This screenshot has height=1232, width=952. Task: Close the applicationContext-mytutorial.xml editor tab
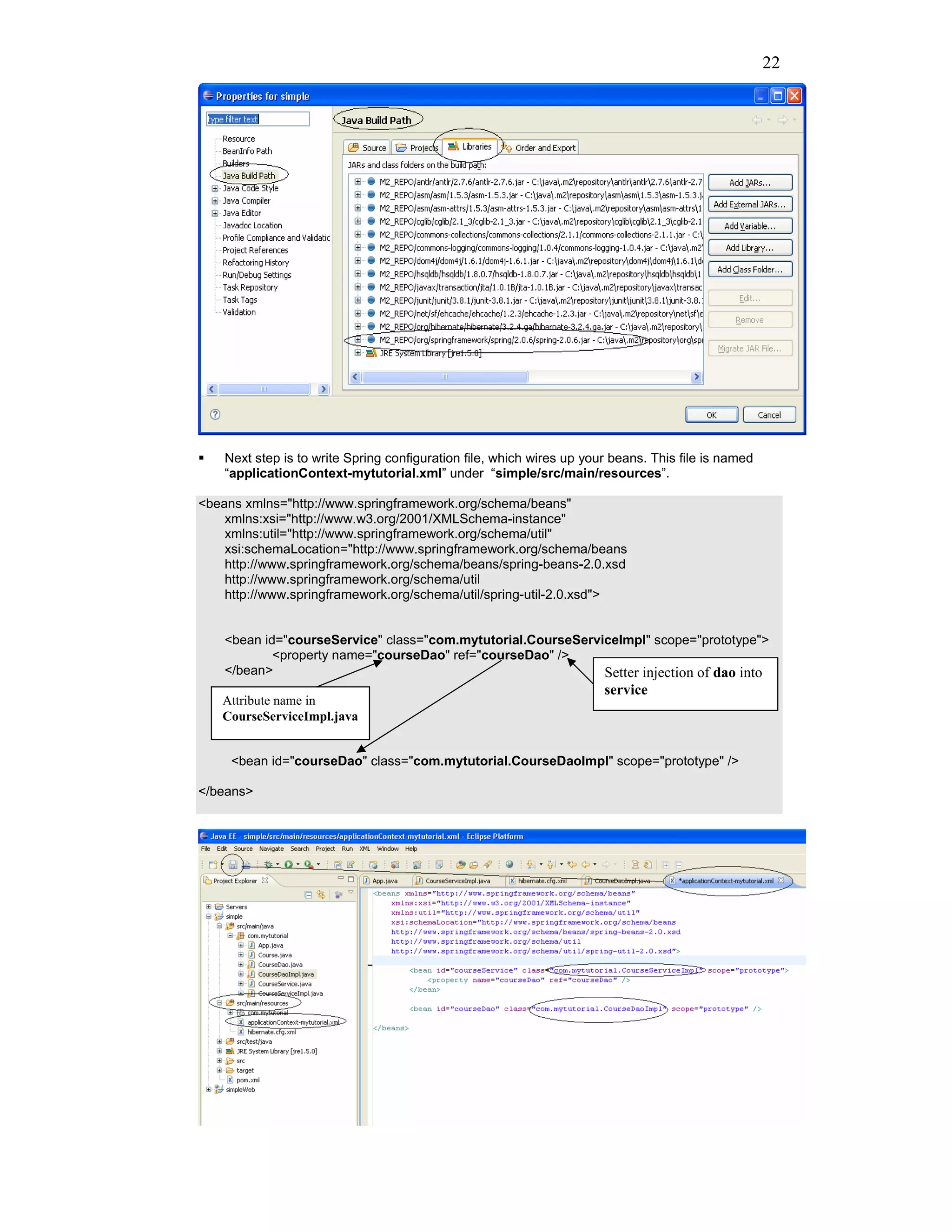coord(781,881)
